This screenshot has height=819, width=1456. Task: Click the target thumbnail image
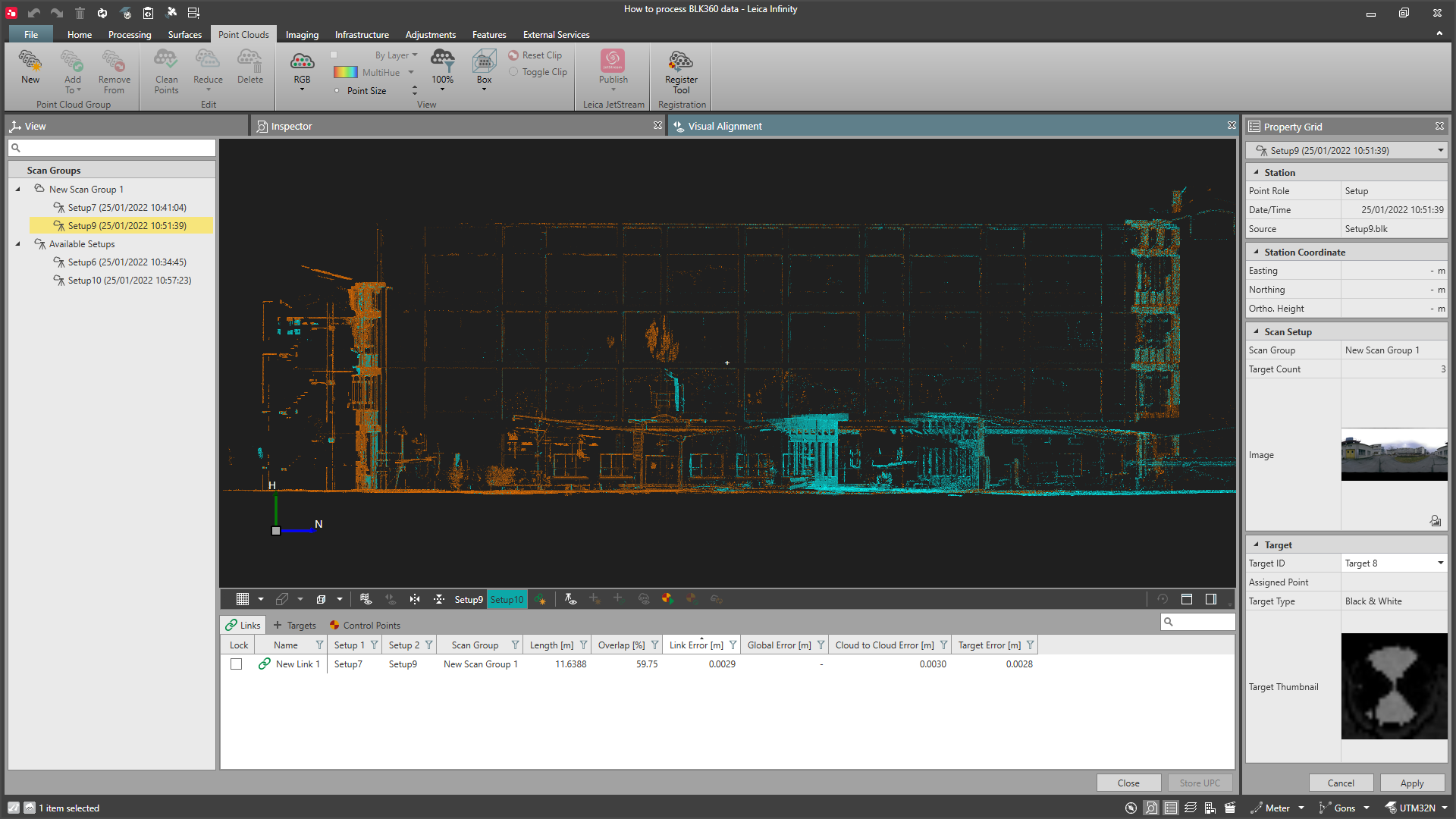1394,686
